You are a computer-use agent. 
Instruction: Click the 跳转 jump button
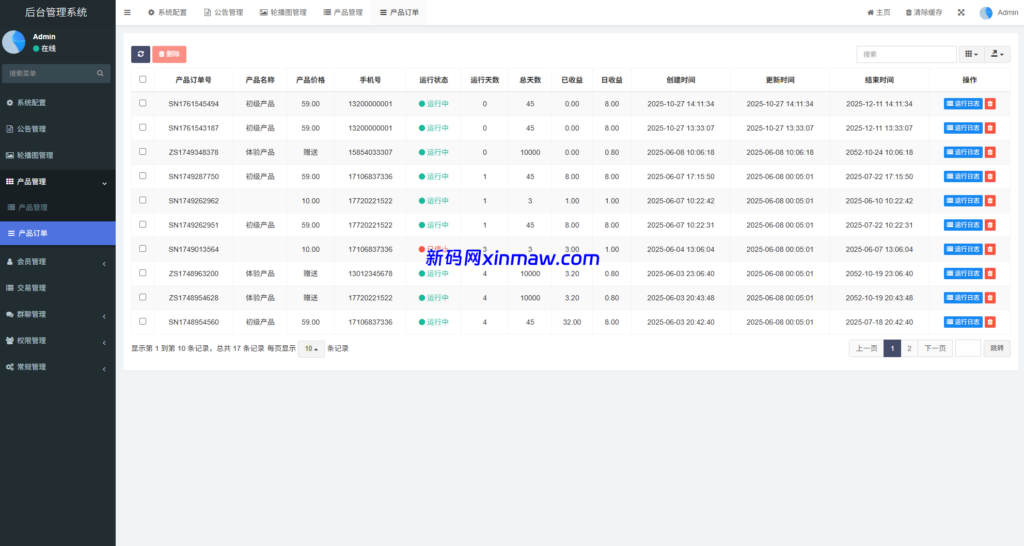997,349
